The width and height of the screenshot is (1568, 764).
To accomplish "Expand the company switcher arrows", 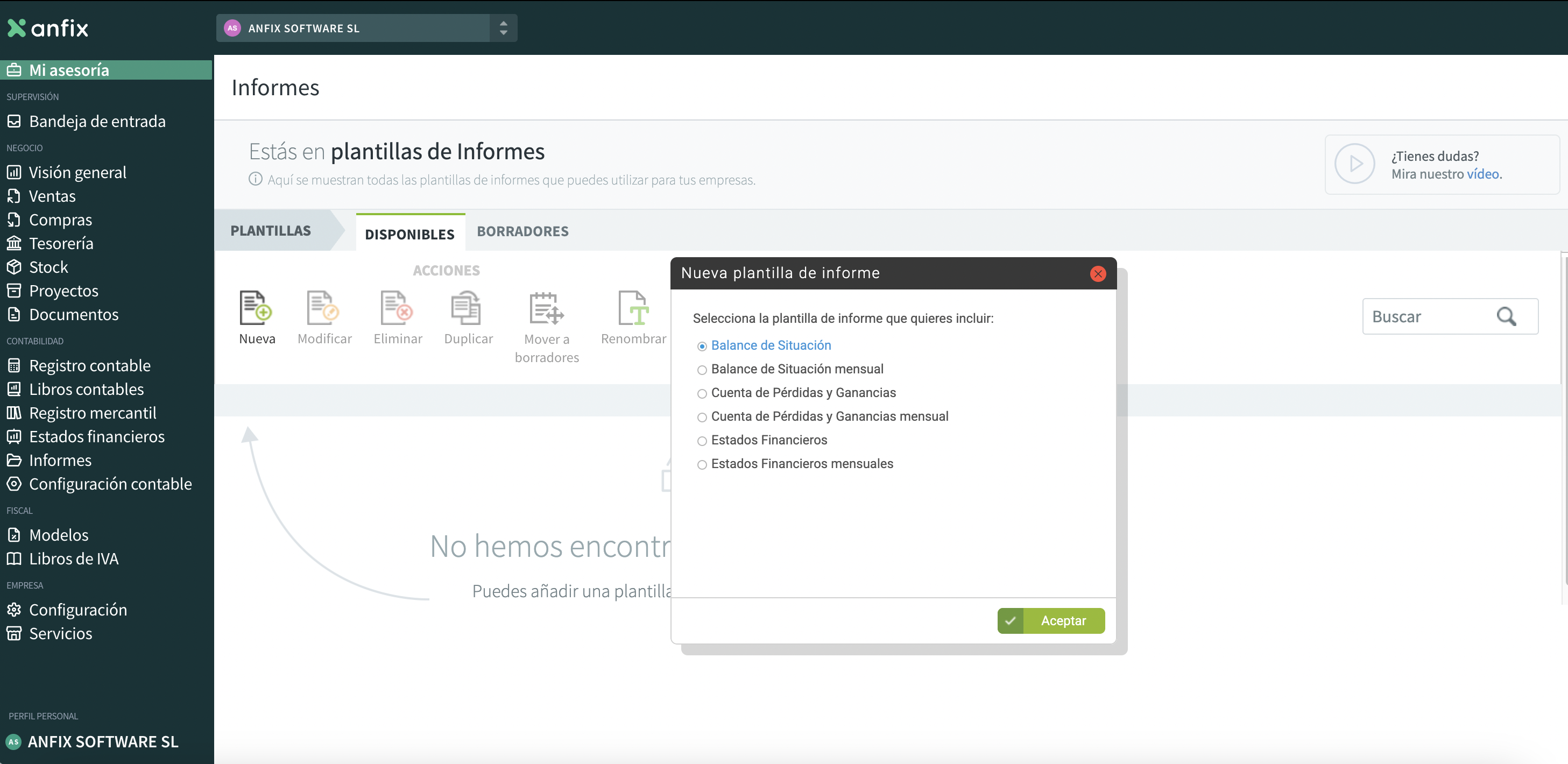I will pos(504,28).
